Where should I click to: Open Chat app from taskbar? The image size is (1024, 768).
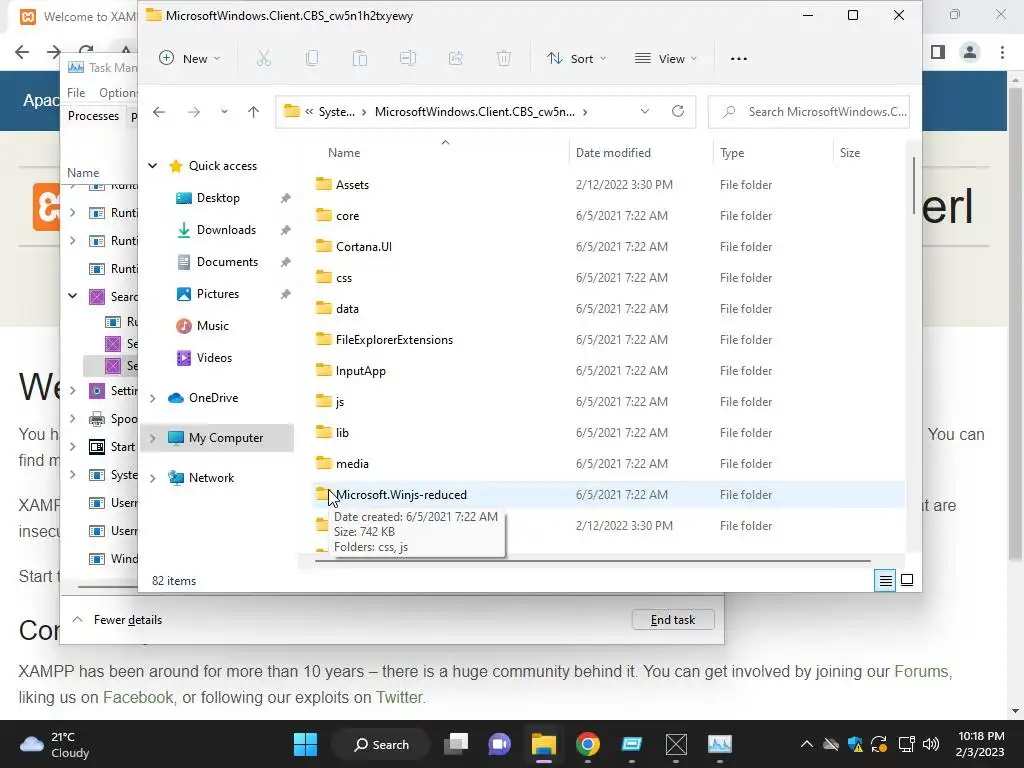click(x=500, y=744)
